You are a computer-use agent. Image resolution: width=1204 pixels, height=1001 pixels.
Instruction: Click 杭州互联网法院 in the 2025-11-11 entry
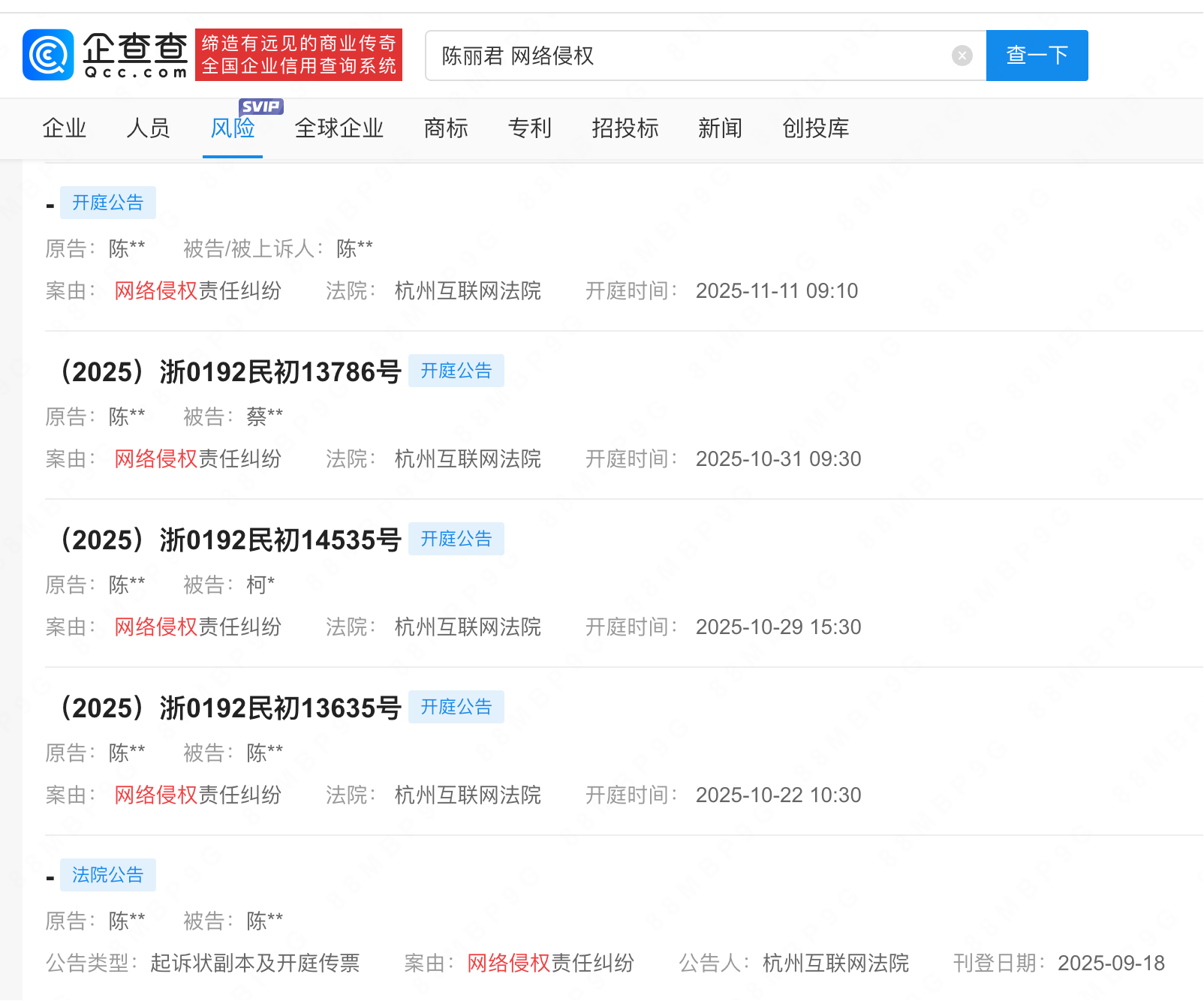coord(468,291)
